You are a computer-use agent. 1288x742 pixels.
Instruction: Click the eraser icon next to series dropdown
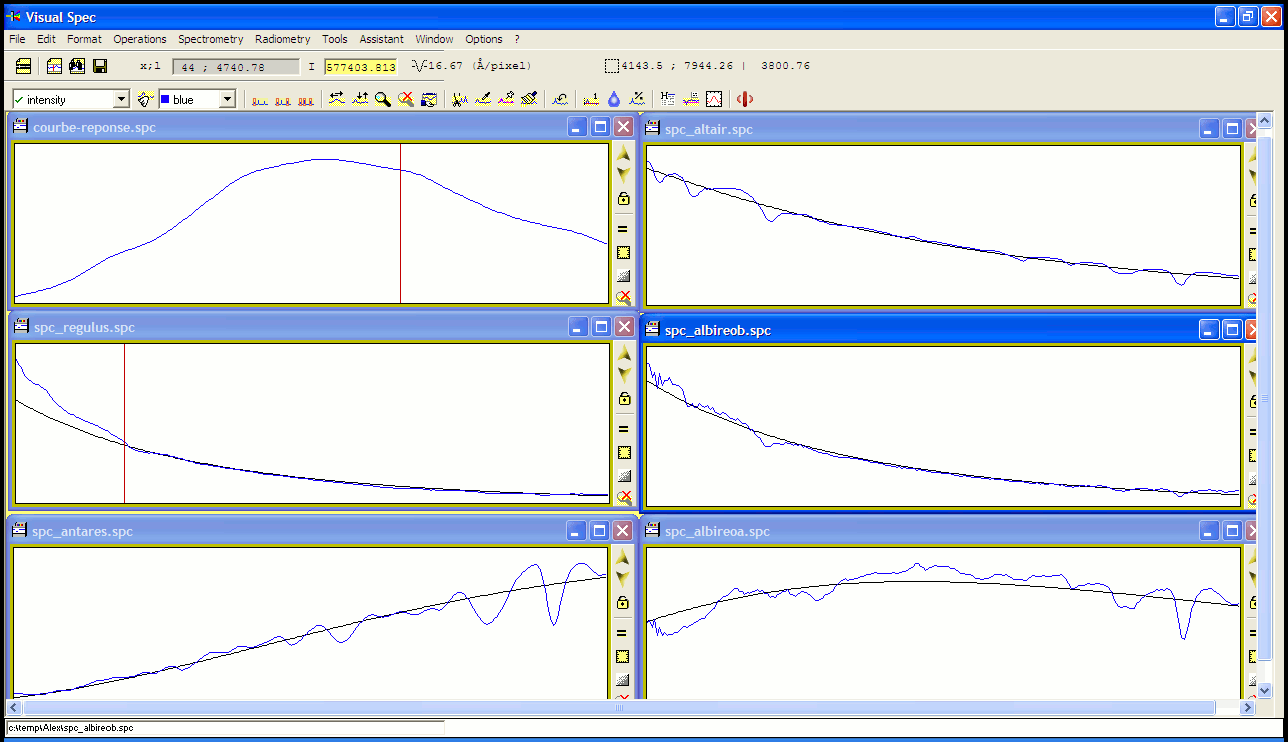pos(145,99)
